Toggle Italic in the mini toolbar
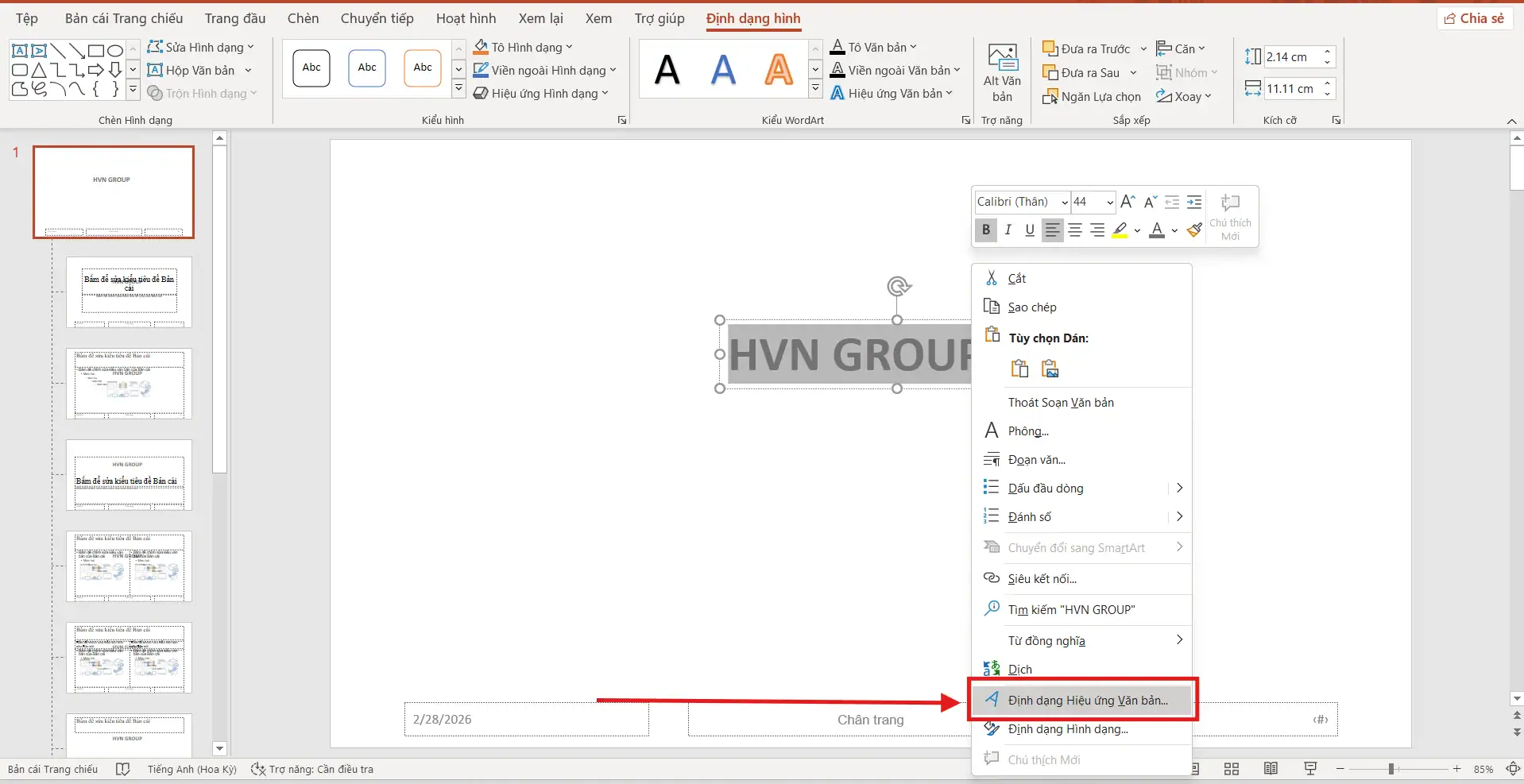 pos(1008,230)
